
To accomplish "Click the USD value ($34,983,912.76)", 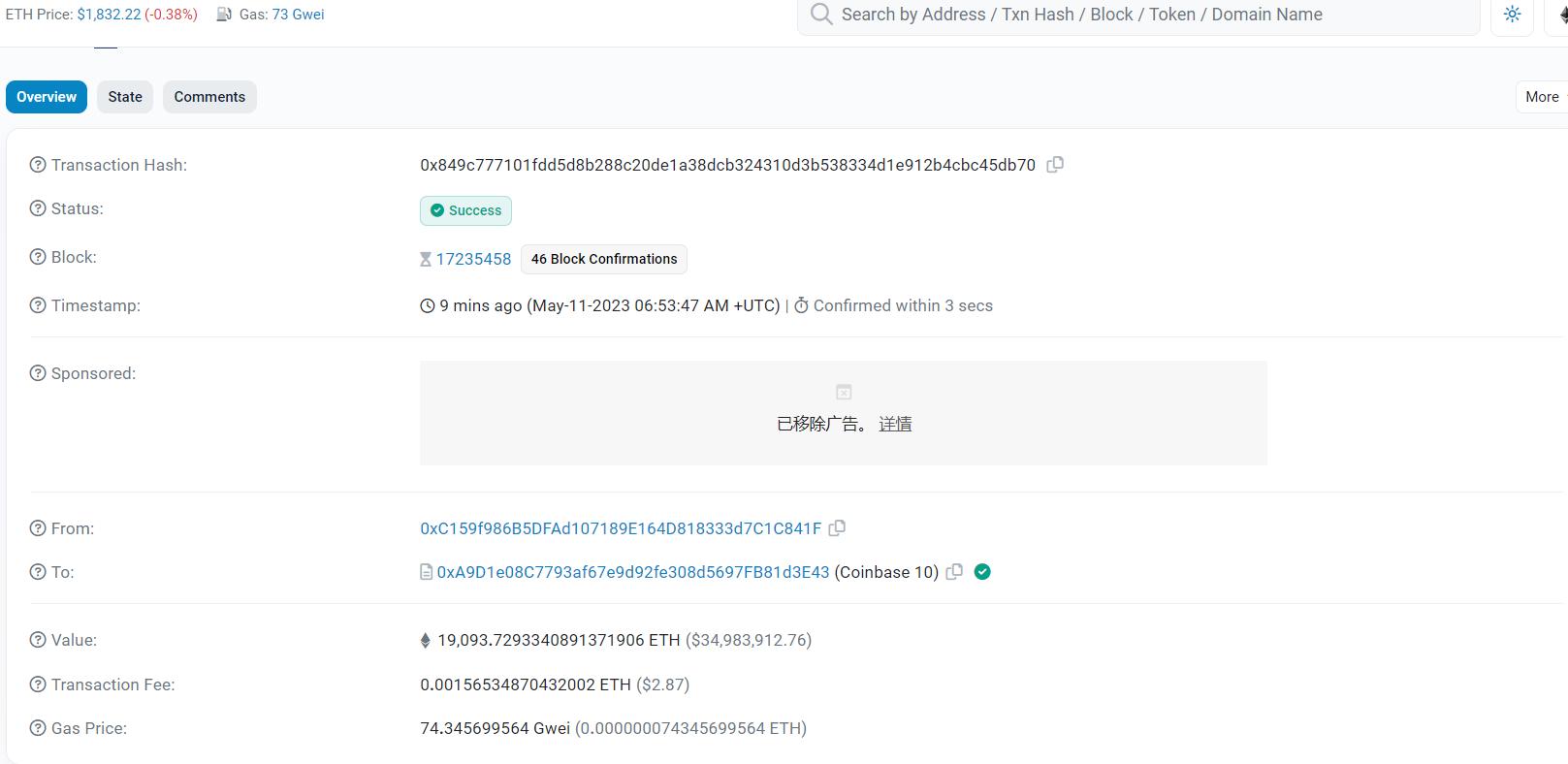I will pos(749,640).
